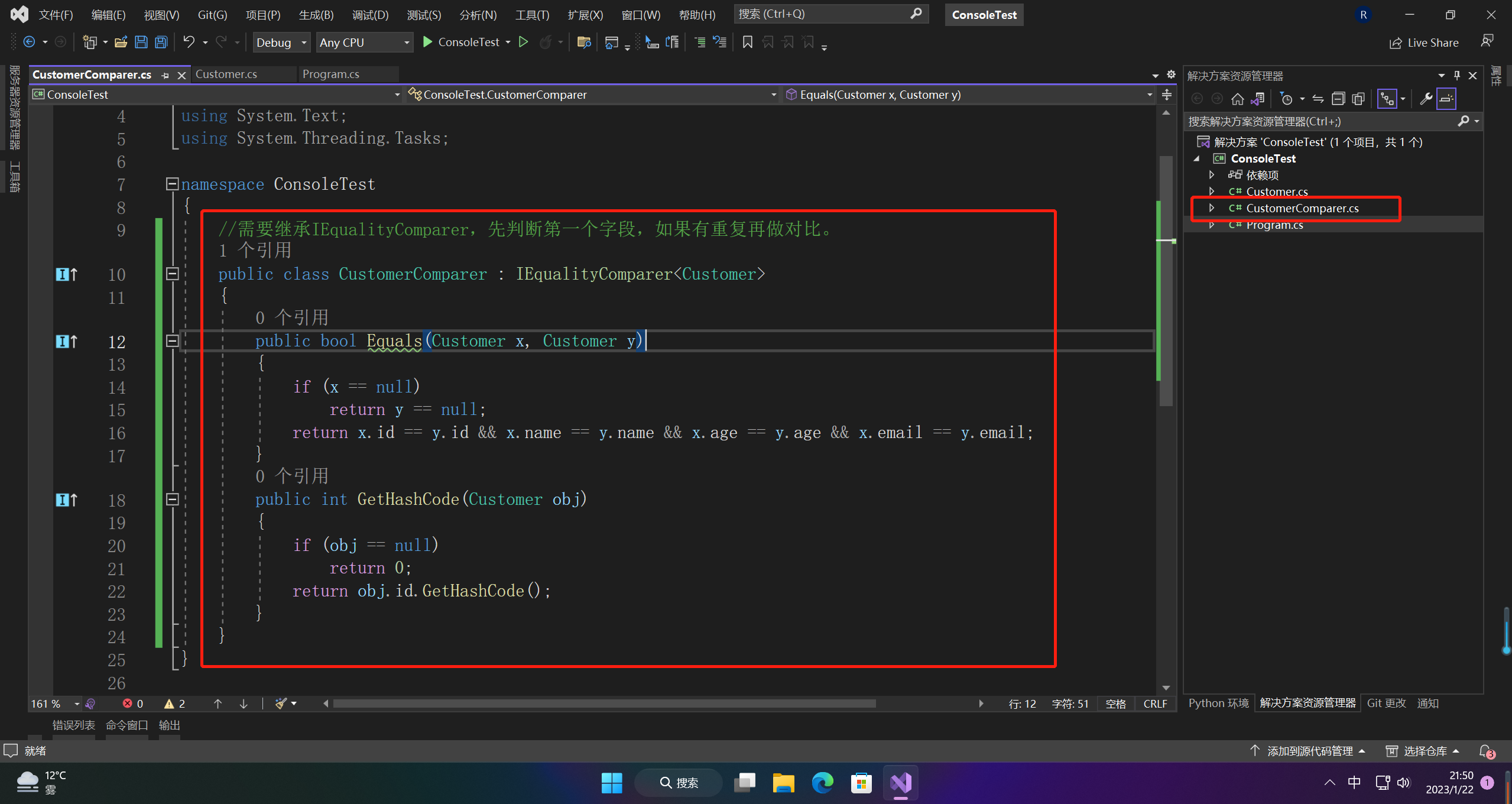Select the Any CPU platform dropdown
Viewport: 1512px width, 804px height.
363,42
